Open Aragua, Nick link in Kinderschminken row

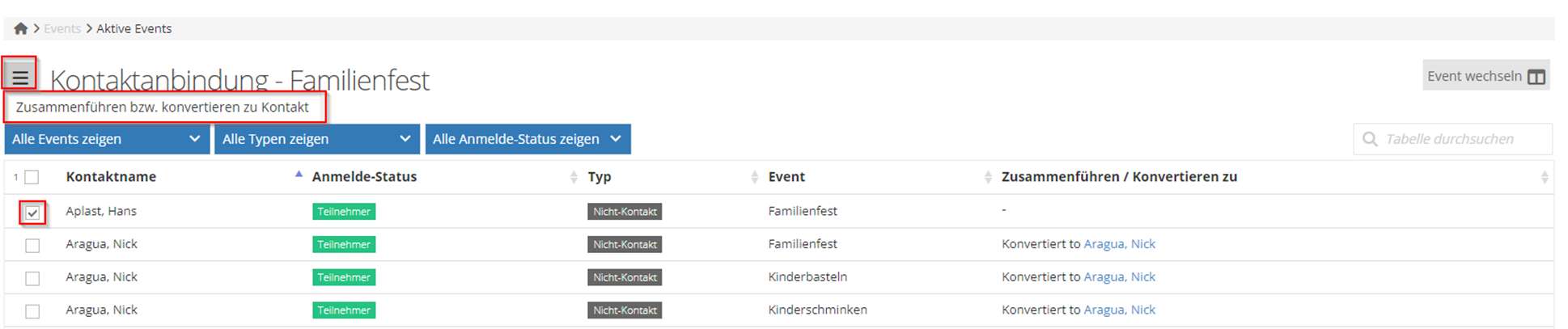pyautogui.click(x=1119, y=310)
